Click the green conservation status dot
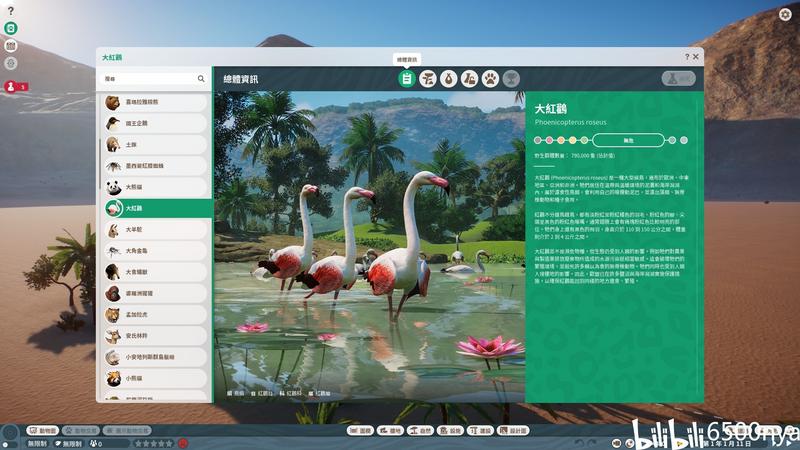Screen dimensions: 800x450 click(x=584, y=140)
